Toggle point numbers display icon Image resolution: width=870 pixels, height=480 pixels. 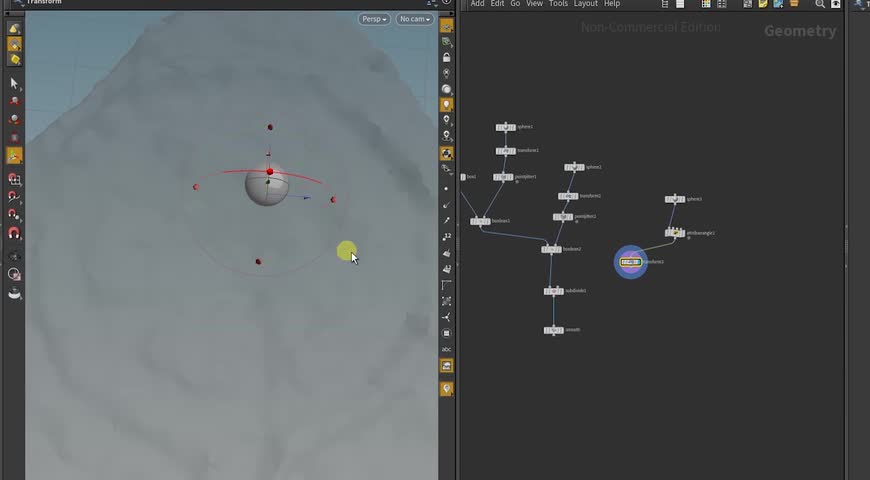pyautogui.click(x=447, y=237)
